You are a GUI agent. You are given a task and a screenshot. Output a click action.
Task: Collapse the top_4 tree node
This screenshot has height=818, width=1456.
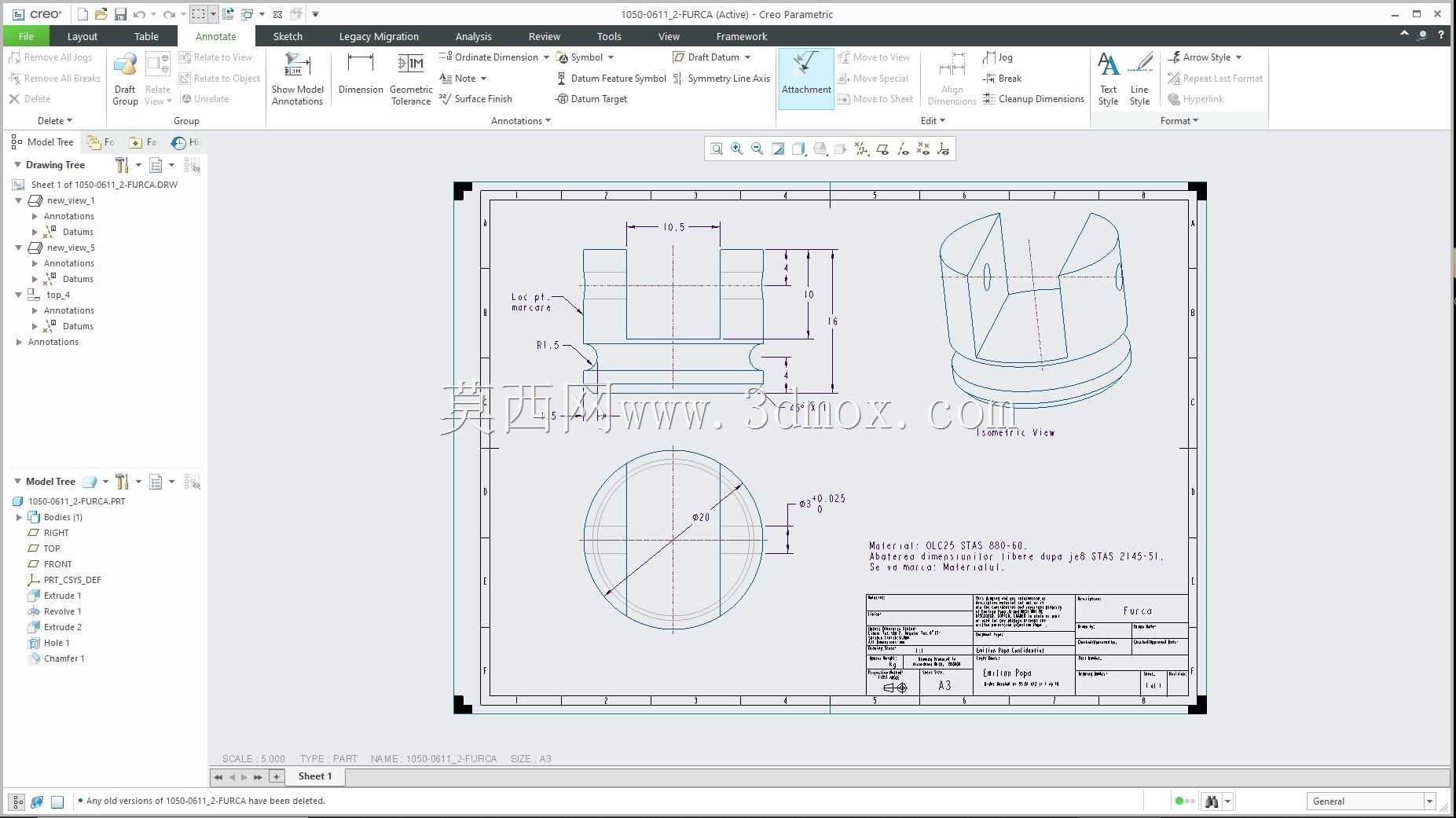(x=19, y=295)
